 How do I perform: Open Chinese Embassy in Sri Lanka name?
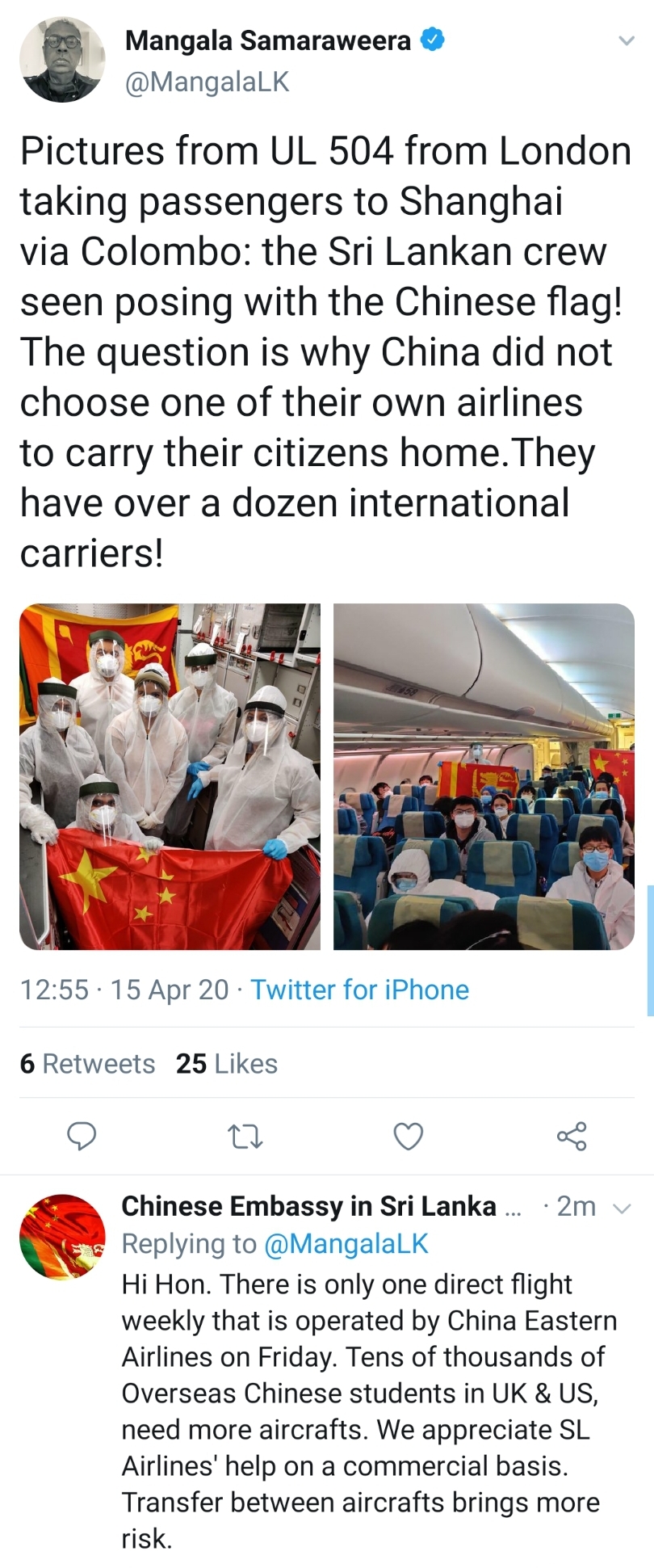tap(308, 1206)
